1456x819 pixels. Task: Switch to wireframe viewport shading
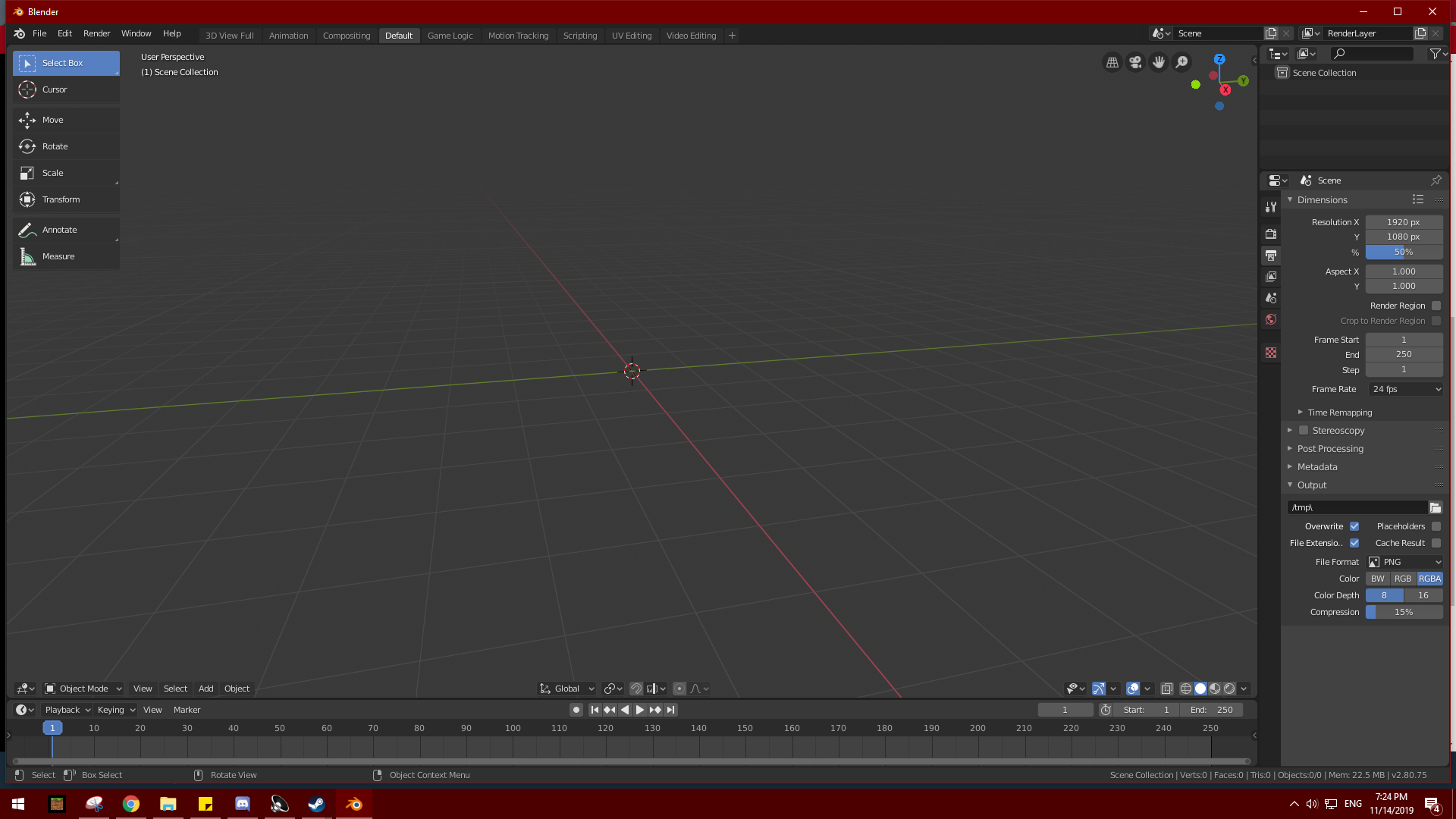point(1186,689)
